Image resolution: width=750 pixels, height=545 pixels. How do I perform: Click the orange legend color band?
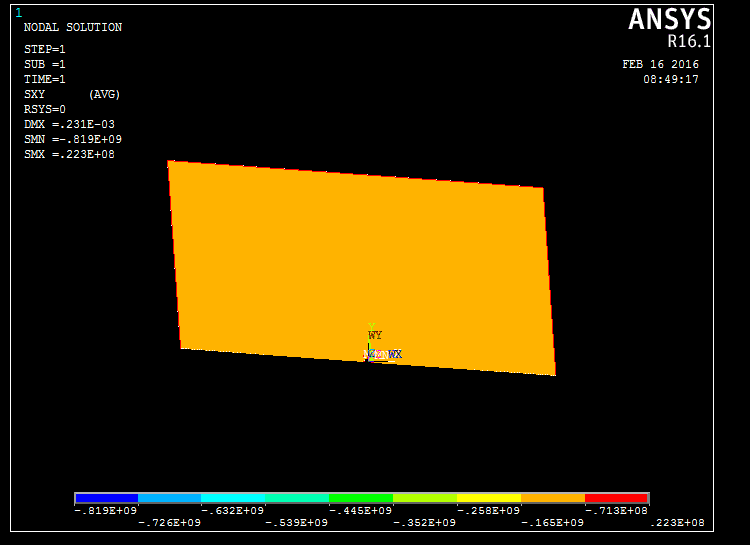point(553,498)
